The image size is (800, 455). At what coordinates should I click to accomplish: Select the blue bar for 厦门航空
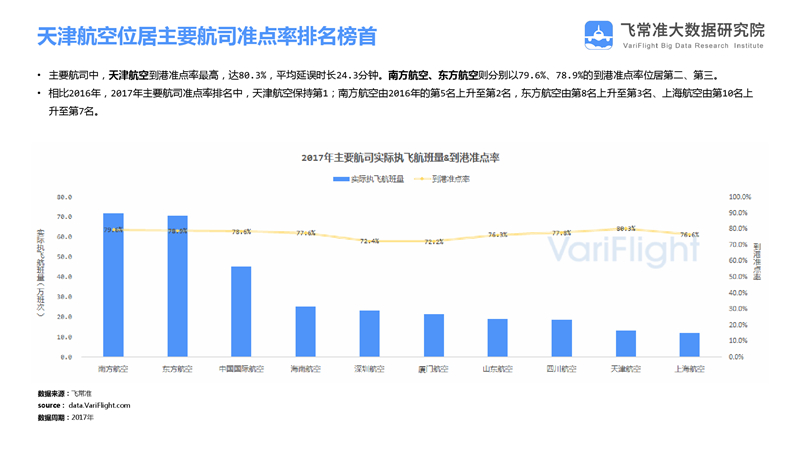434,335
